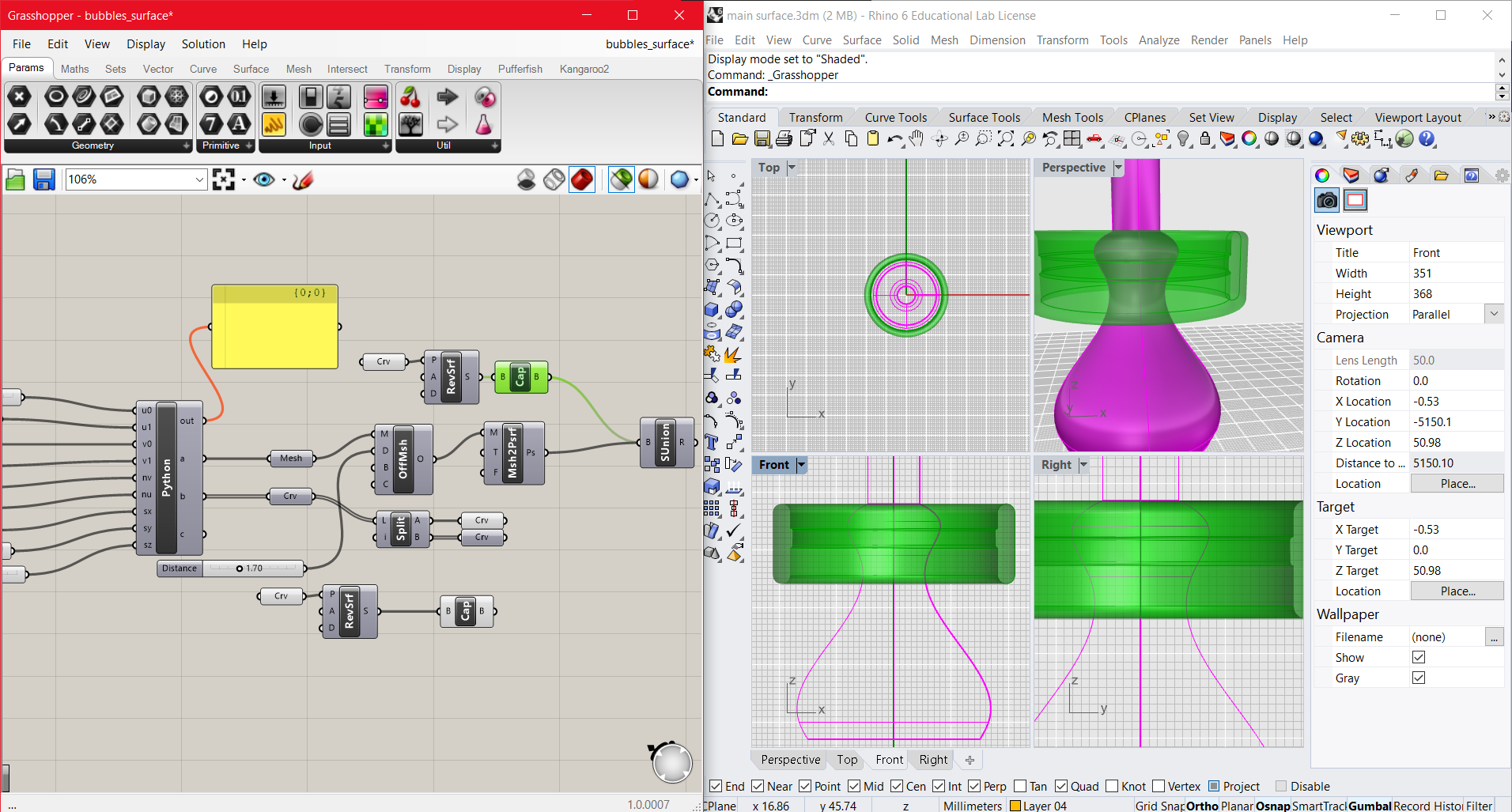Click Zoom Extents icon in Grasshopper canvas toolbar
Viewport: 1512px width, 812px height.
click(224, 179)
